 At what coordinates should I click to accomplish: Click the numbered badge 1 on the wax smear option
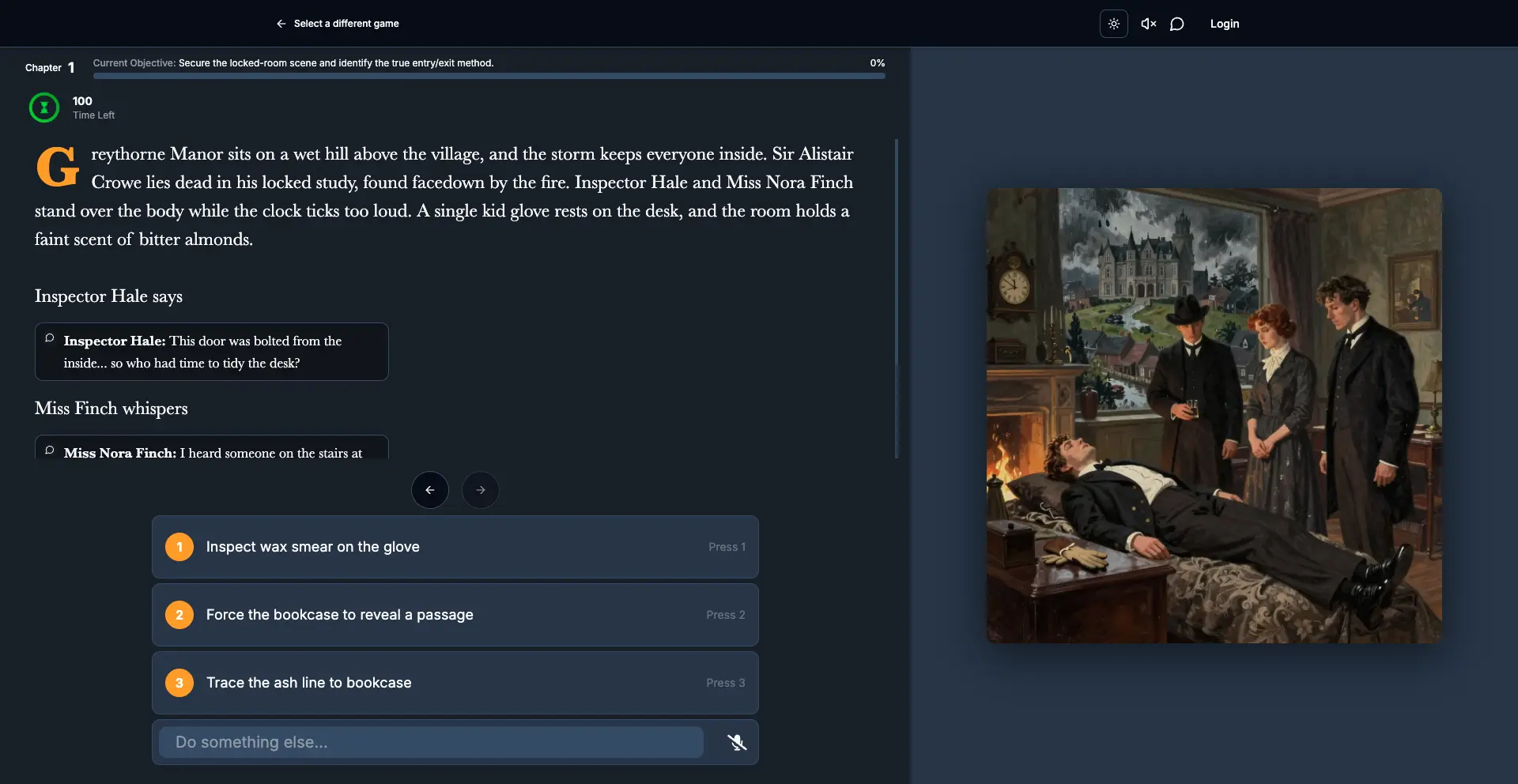179,546
